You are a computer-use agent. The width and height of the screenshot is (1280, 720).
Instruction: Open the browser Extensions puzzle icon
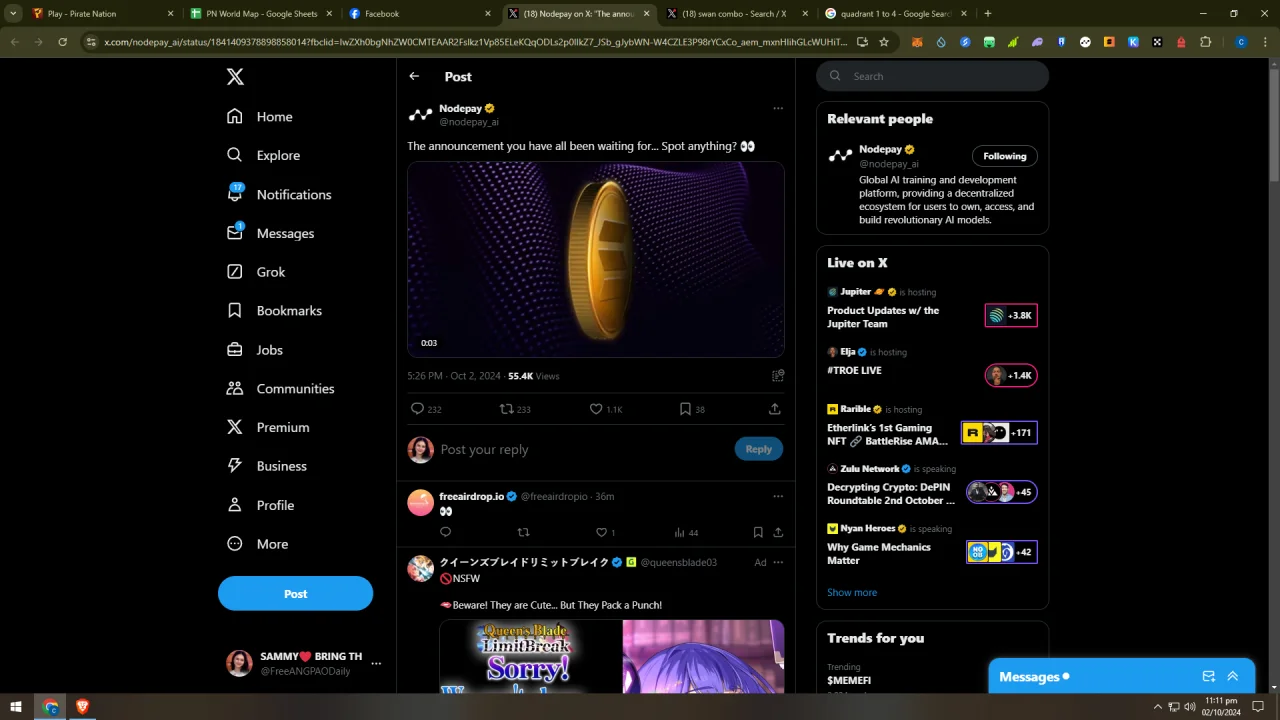point(1205,42)
